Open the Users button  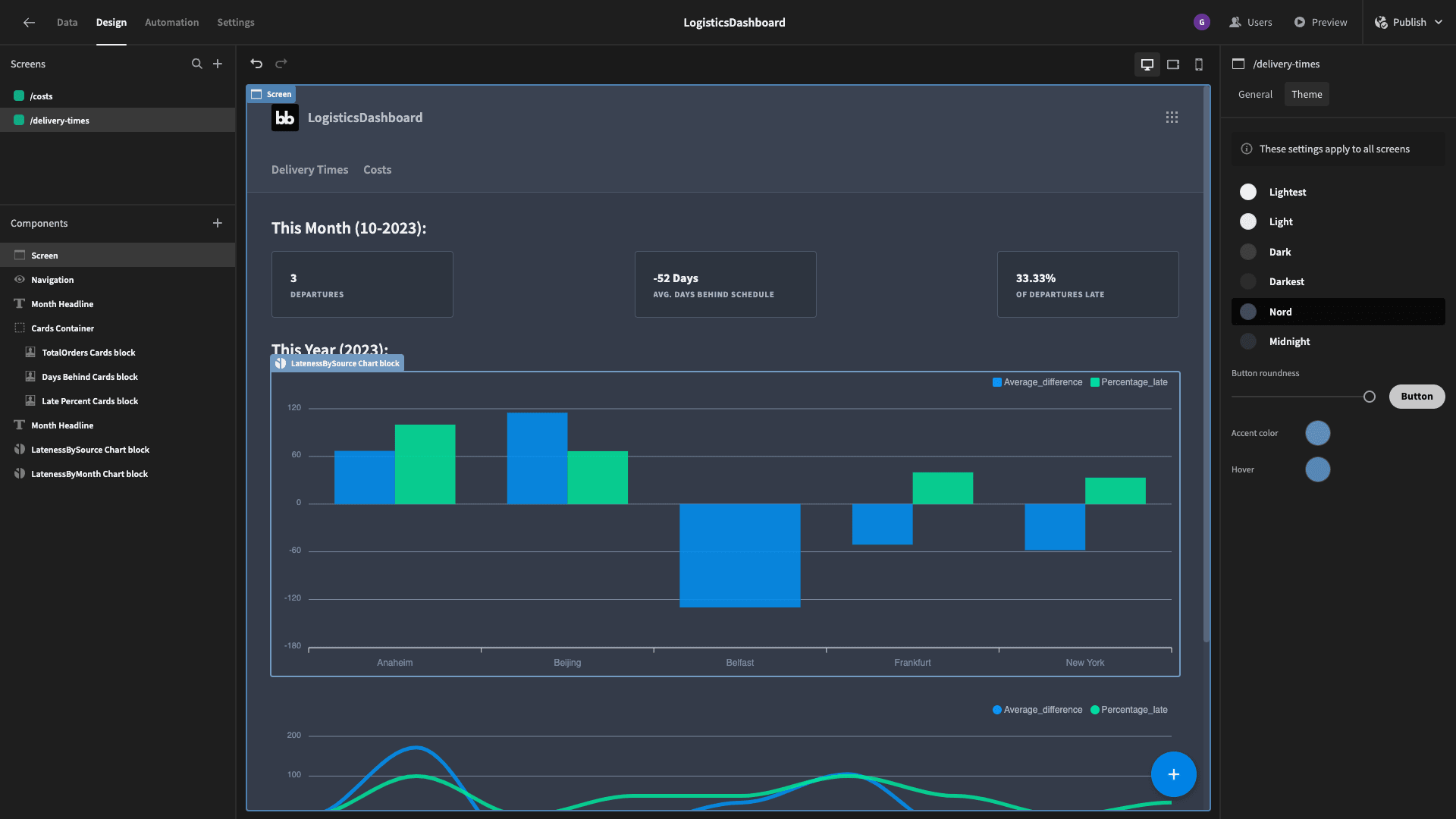click(1250, 23)
